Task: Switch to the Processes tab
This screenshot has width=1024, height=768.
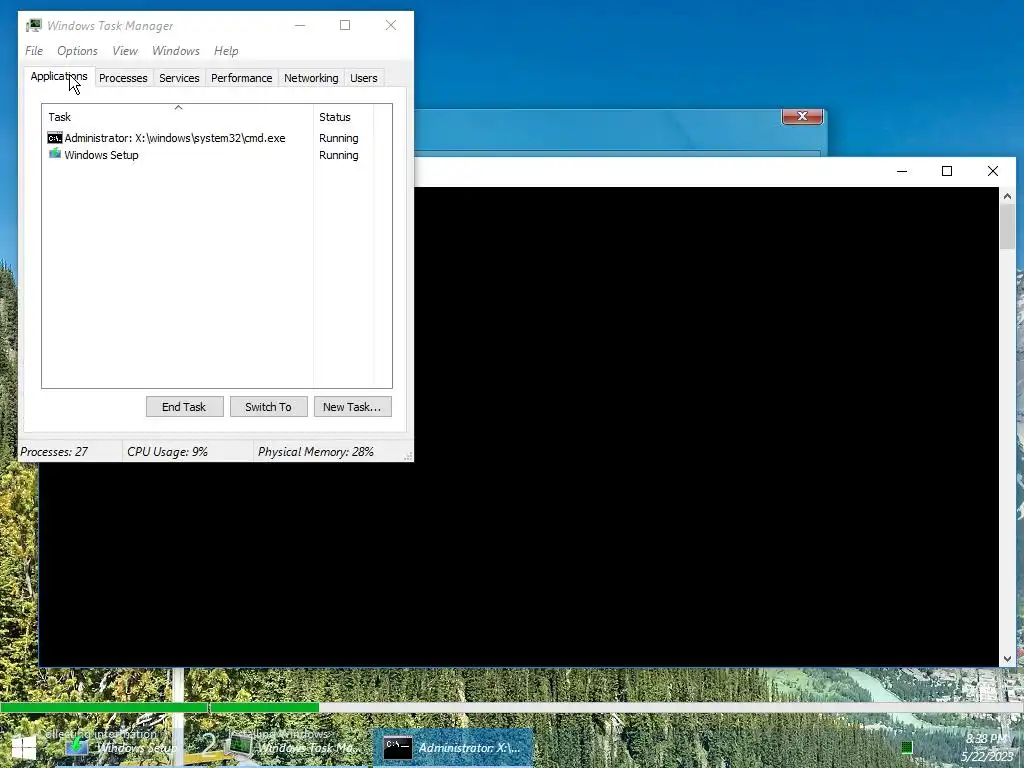Action: coord(123,78)
